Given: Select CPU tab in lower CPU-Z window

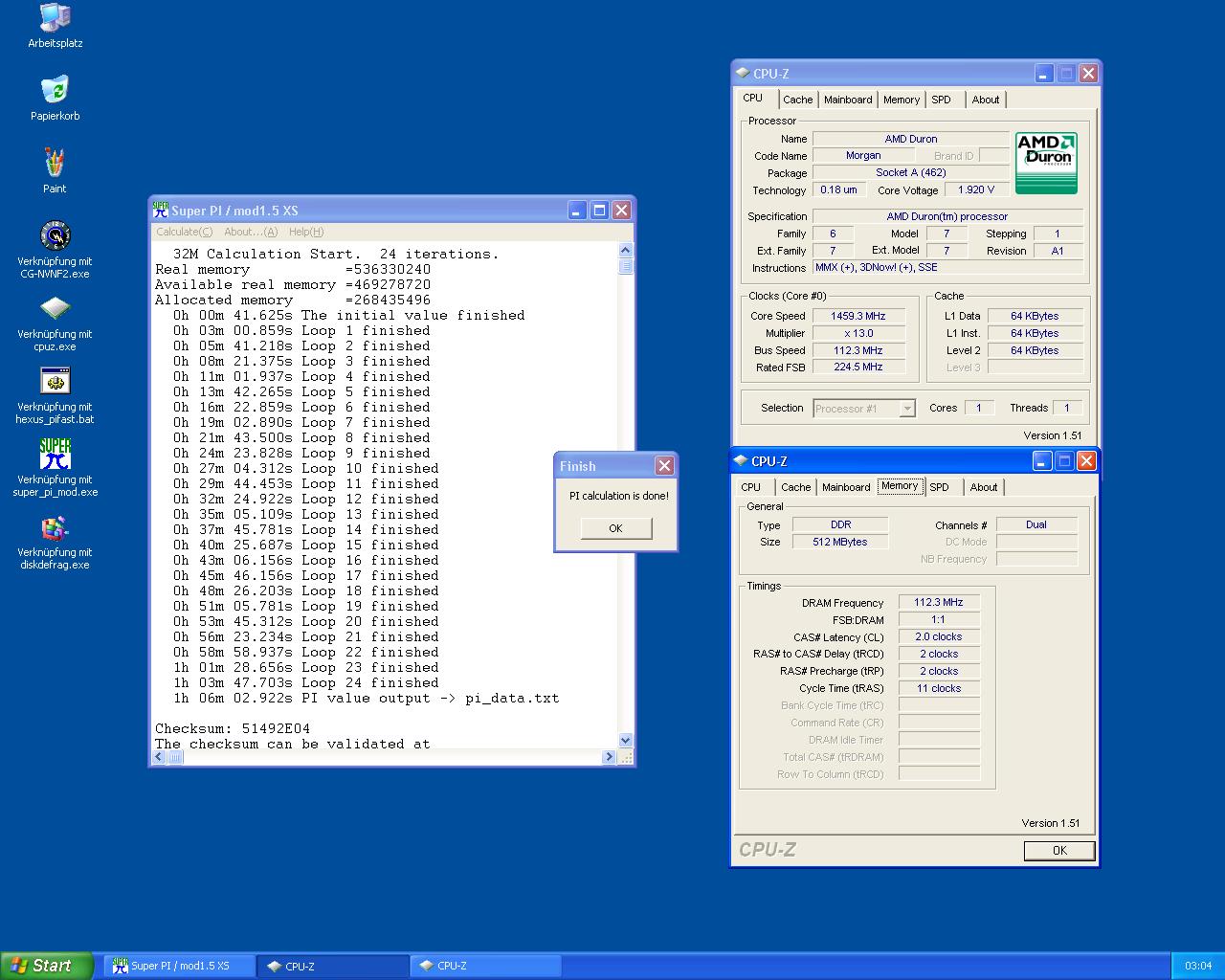Looking at the screenshot, I should (x=751, y=487).
